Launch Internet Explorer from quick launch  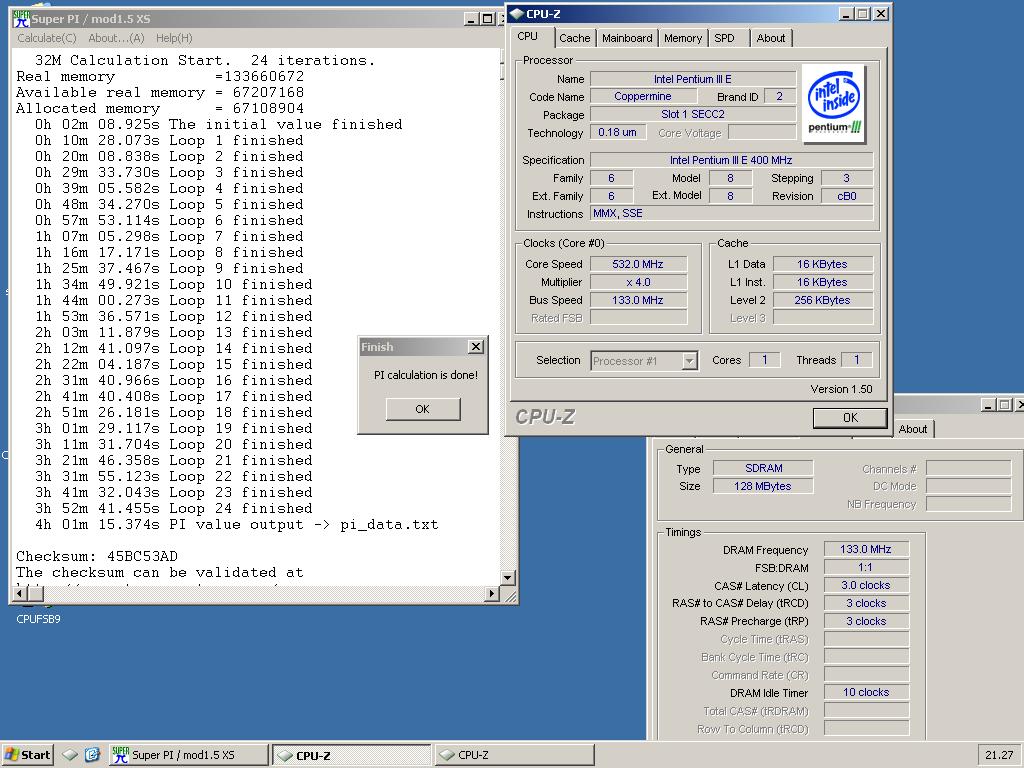(92, 755)
